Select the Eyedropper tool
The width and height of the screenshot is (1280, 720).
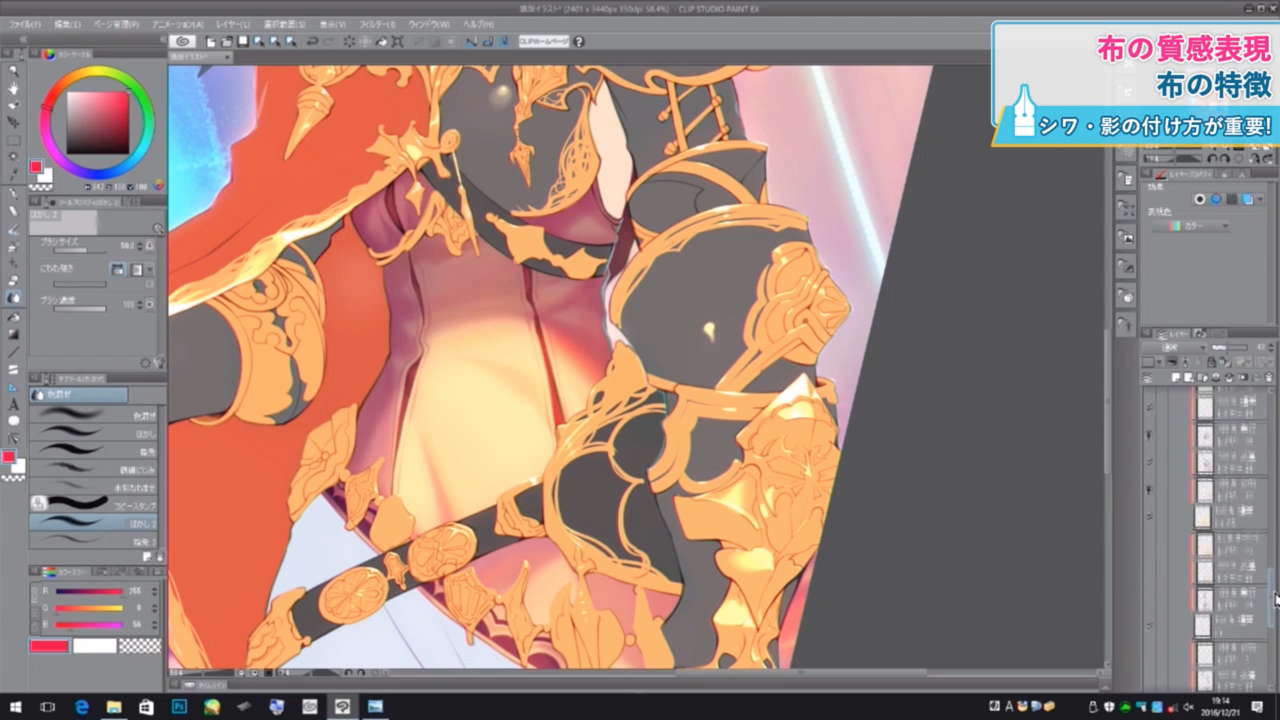13,174
